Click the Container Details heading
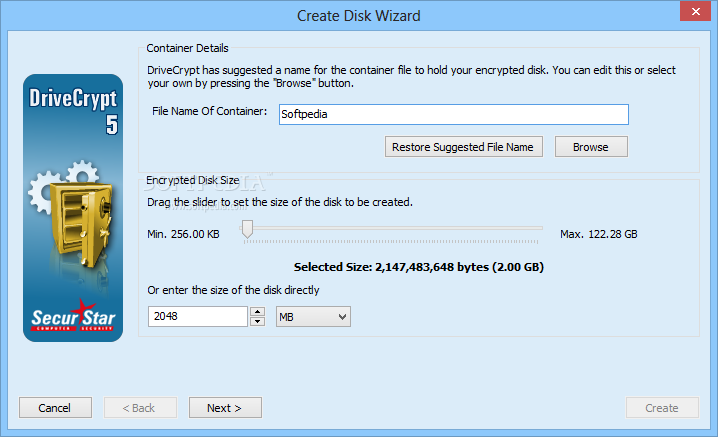Image resolution: width=718 pixels, height=437 pixels. 187,48
